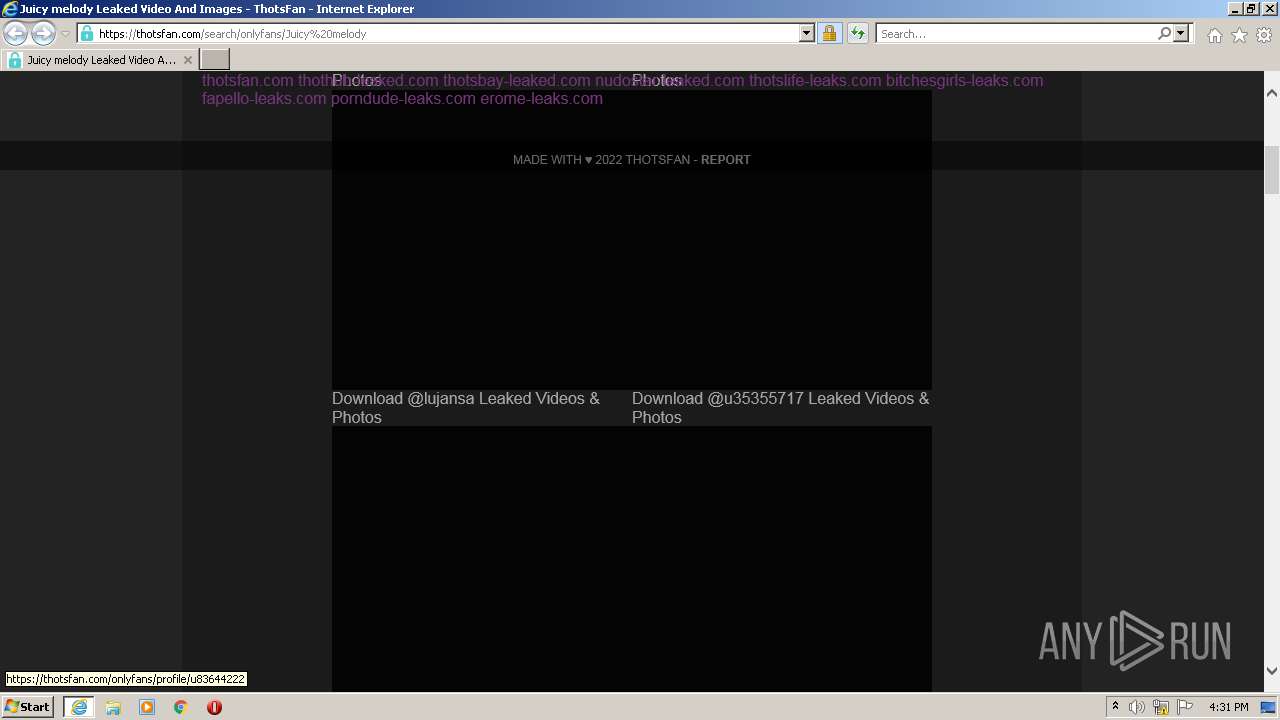
Task: Minimize the Internet Explorer window
Action: point(1234,9)
